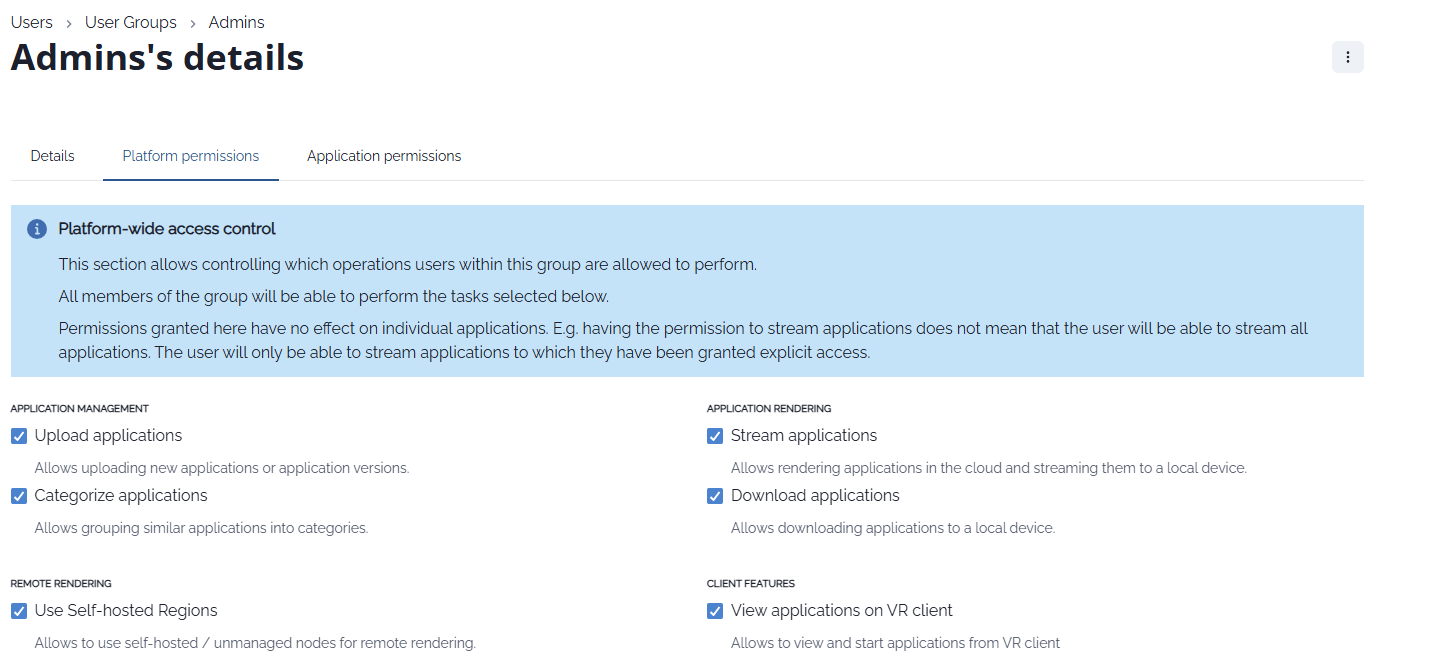1439x668 pixels.
Task: Toggle the Categorize applications checkbox
Action: point(19,496)
